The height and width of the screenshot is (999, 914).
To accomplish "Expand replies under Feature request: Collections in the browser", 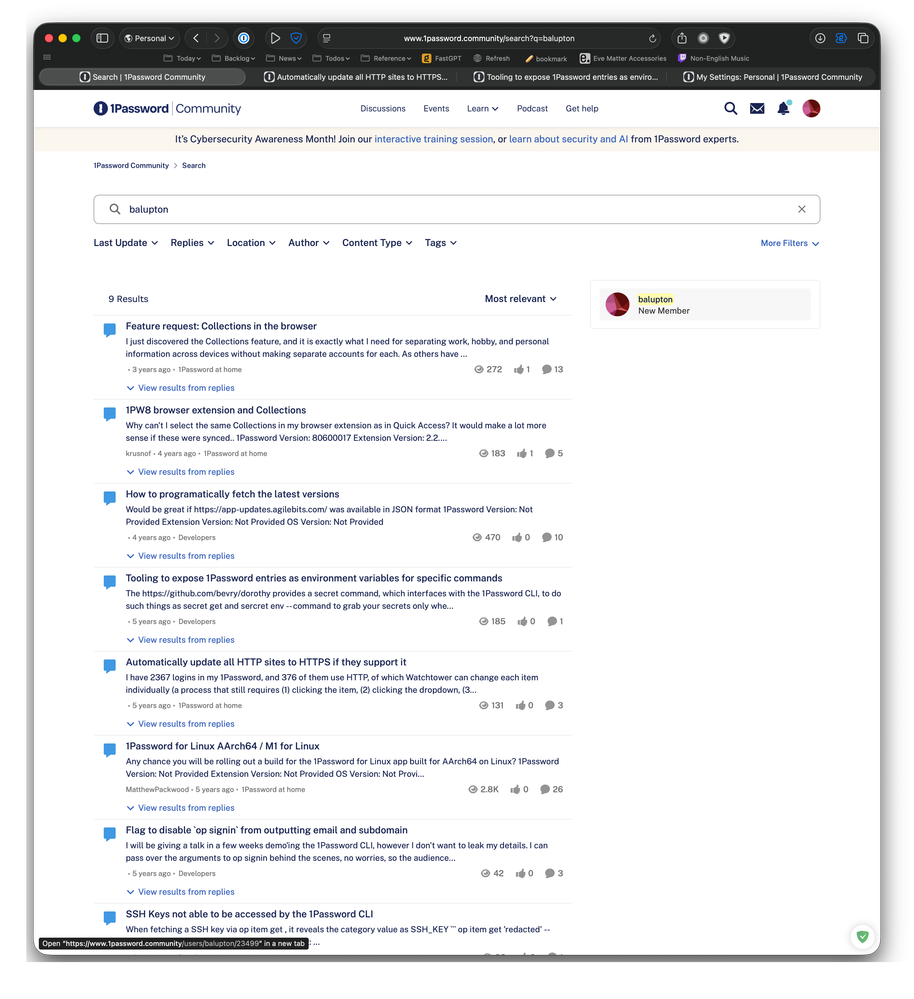I will (x=186, y=388).
